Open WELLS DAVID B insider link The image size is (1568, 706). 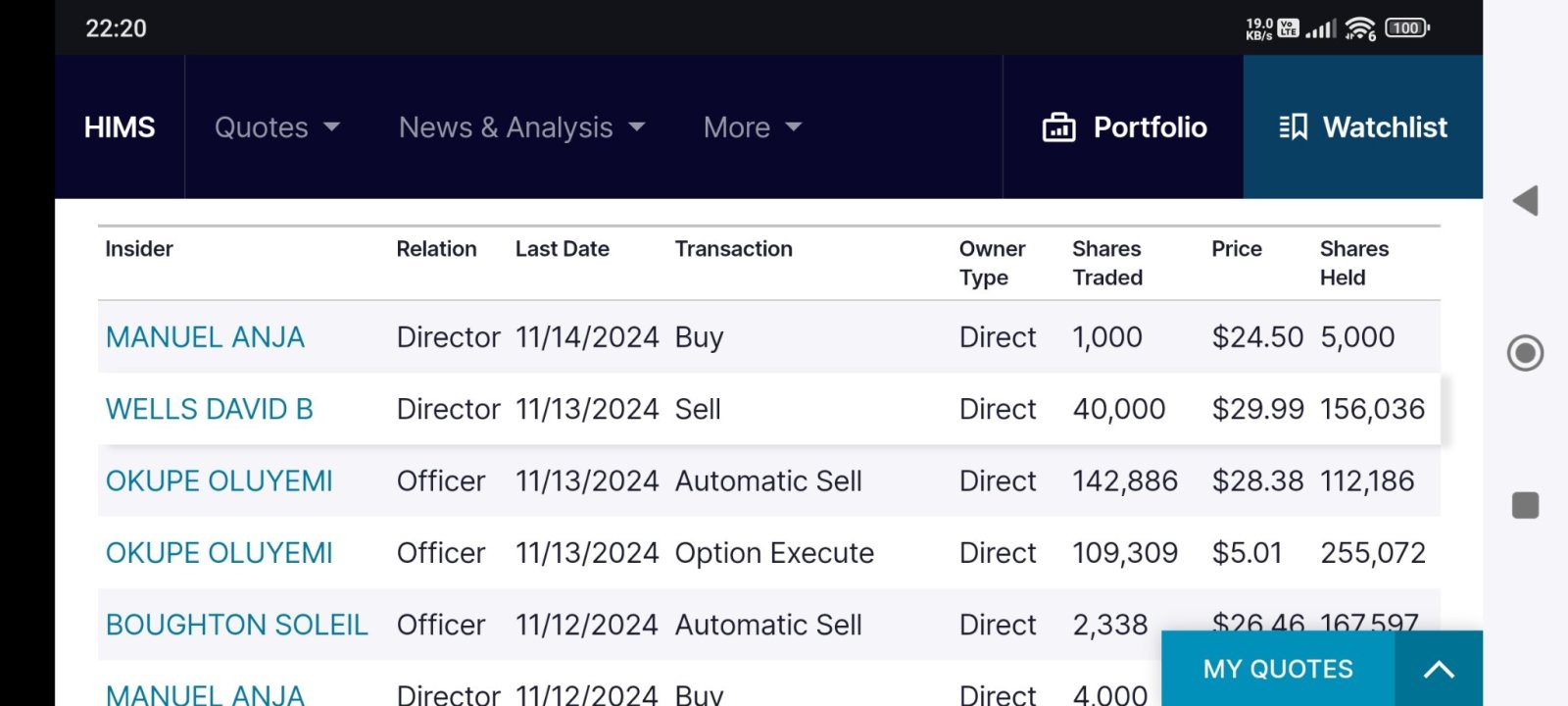point(209,409)
